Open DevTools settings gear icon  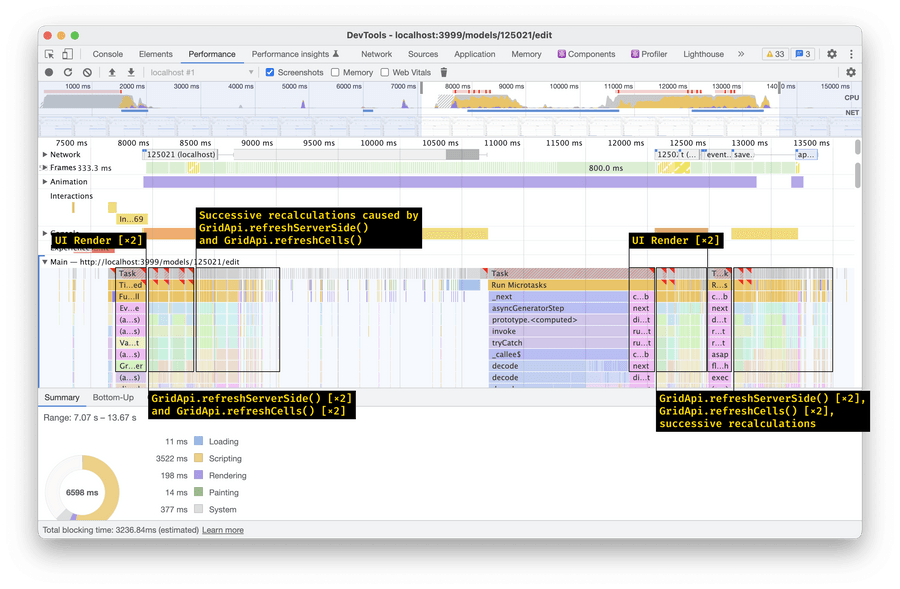click(831, 54)
